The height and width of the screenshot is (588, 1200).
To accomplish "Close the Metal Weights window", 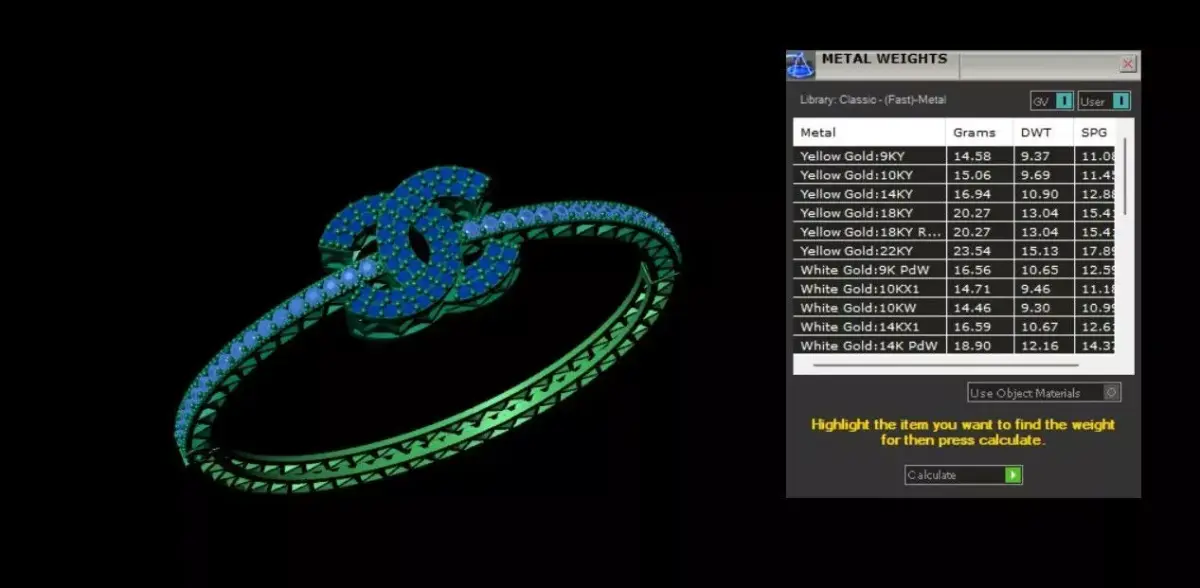I will 1128,65.
